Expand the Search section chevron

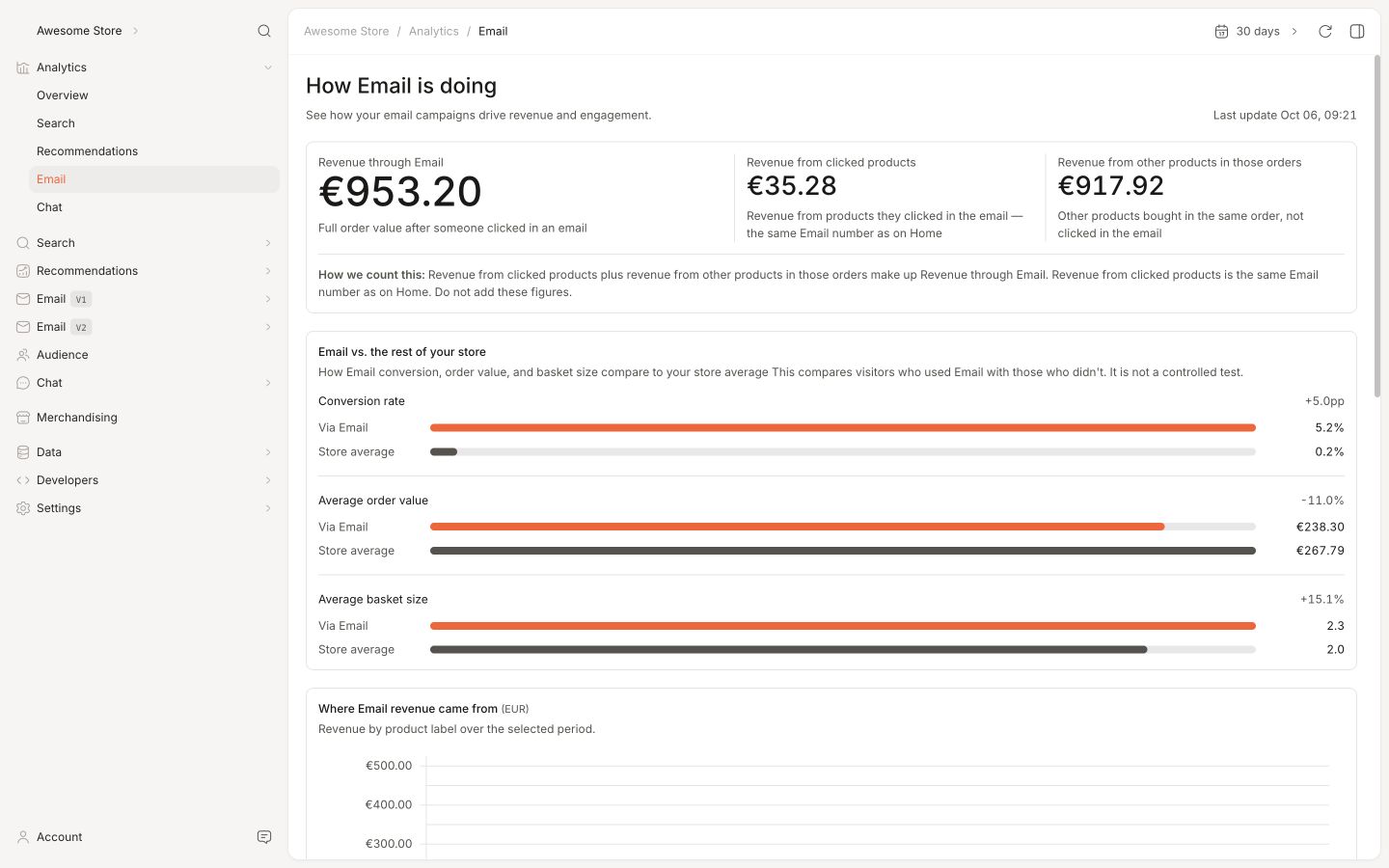pyautogui.click(x=268, y=243)
